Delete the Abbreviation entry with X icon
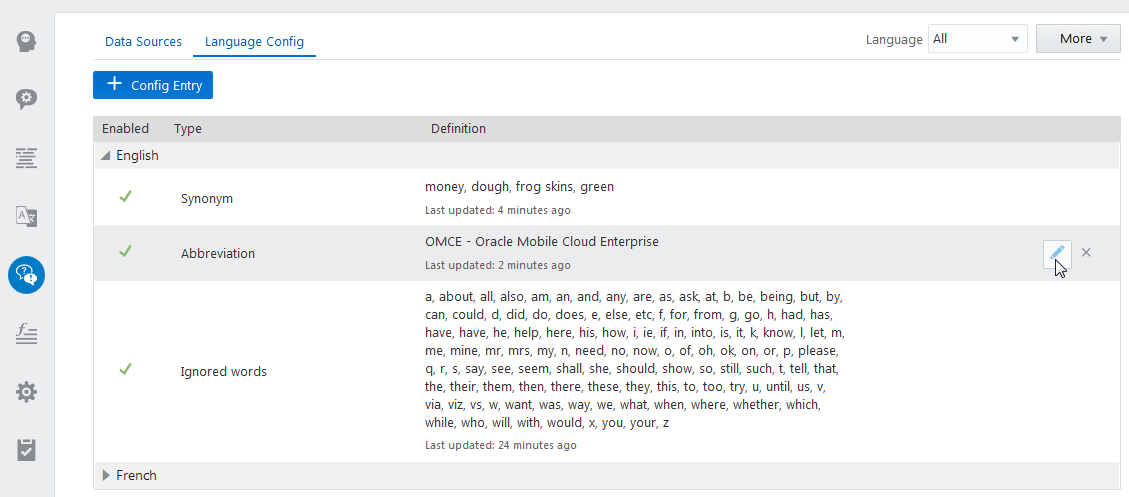The width and height of the screenshot is (1129, 497). pos(1086,253)
